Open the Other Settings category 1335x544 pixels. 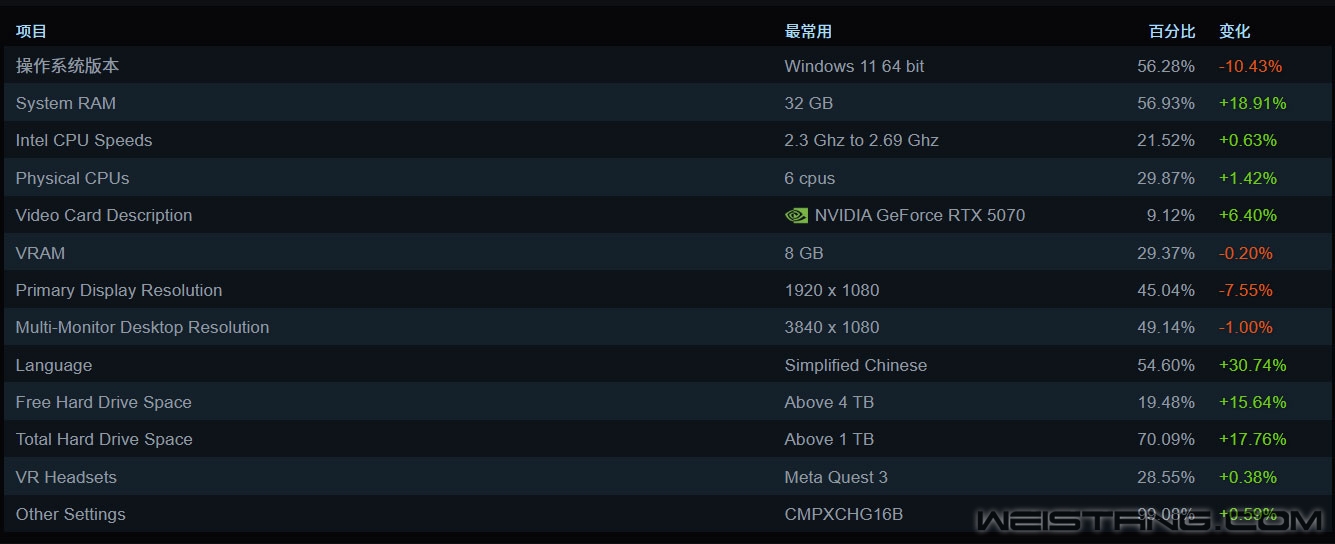click(x=71, y=514)
